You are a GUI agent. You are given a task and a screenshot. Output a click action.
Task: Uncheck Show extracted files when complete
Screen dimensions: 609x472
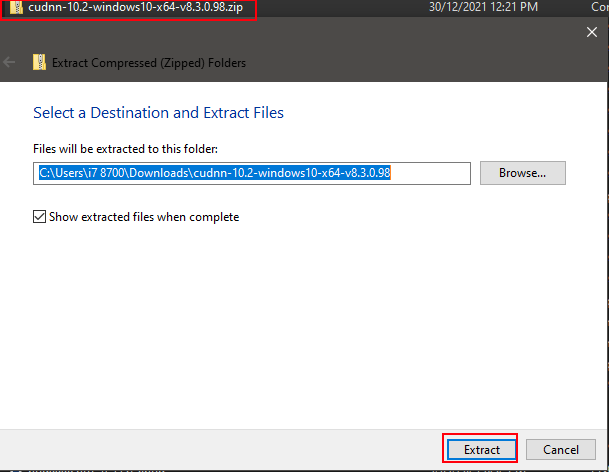point(39,216)
